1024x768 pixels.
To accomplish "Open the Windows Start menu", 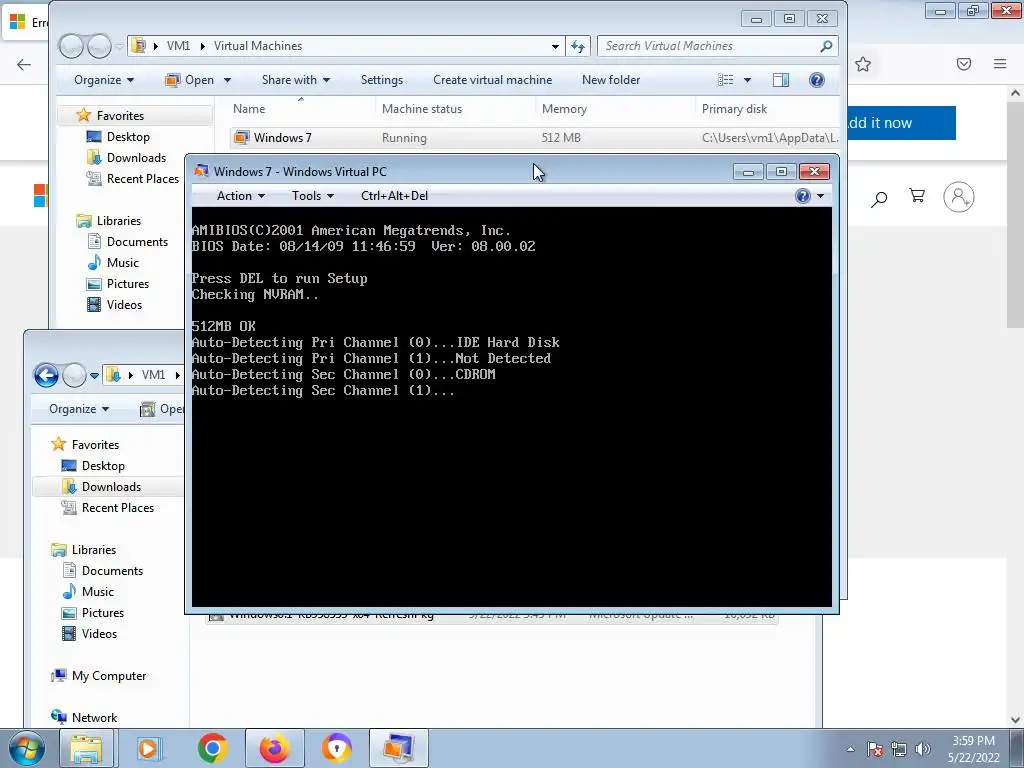I will [26, 748].
